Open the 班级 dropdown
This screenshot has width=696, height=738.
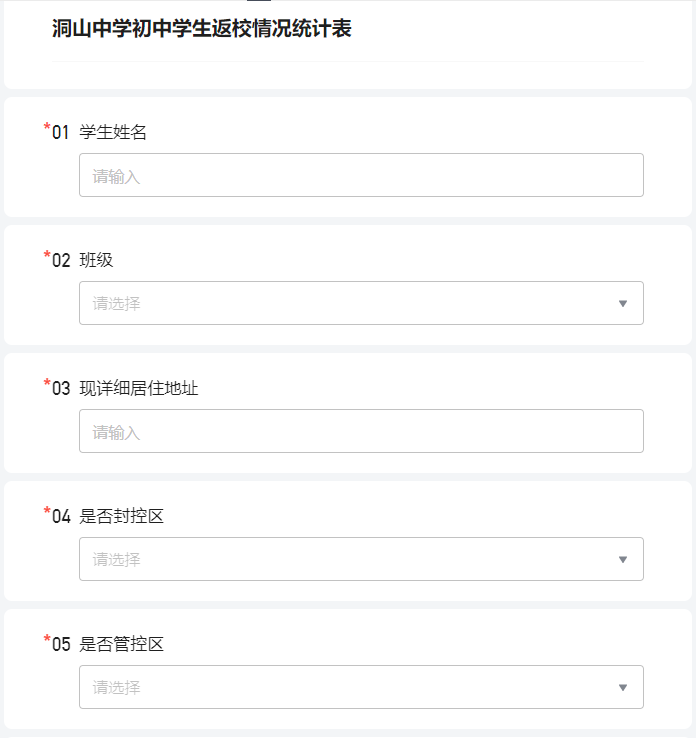point(361,303)
